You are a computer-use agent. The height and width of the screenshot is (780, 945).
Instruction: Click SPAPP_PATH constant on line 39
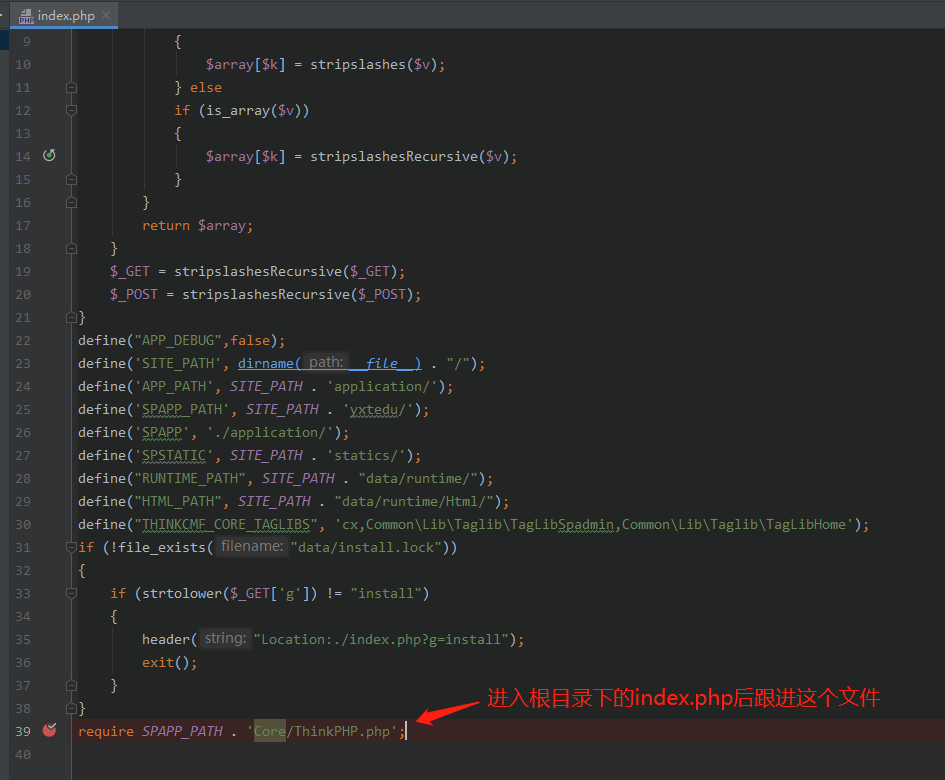(182, 731)
